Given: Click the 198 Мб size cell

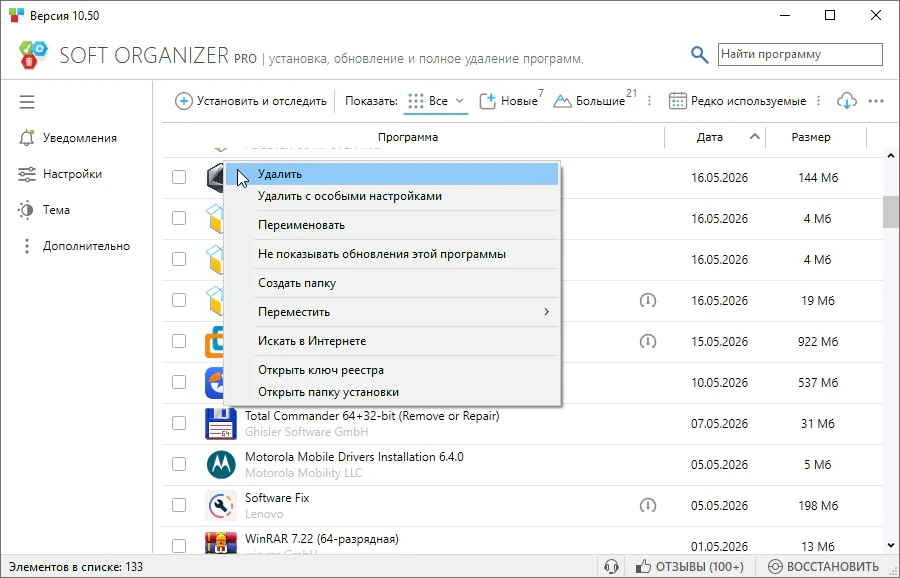Looking at the screenshot, I should pyautogui.click(x=817, y=506).
